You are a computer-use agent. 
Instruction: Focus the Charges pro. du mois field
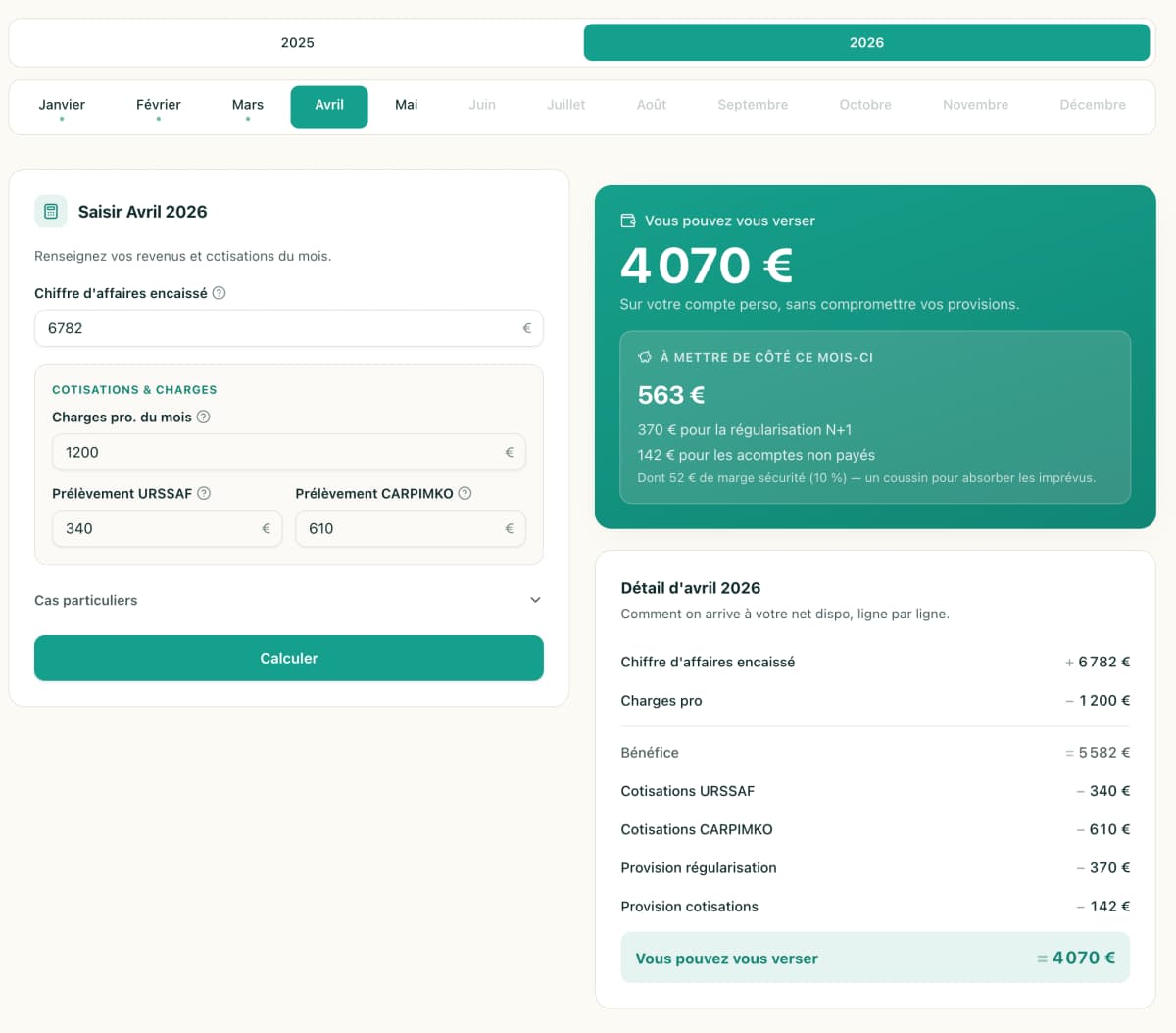pyautogui.click(x=289, y=452)
